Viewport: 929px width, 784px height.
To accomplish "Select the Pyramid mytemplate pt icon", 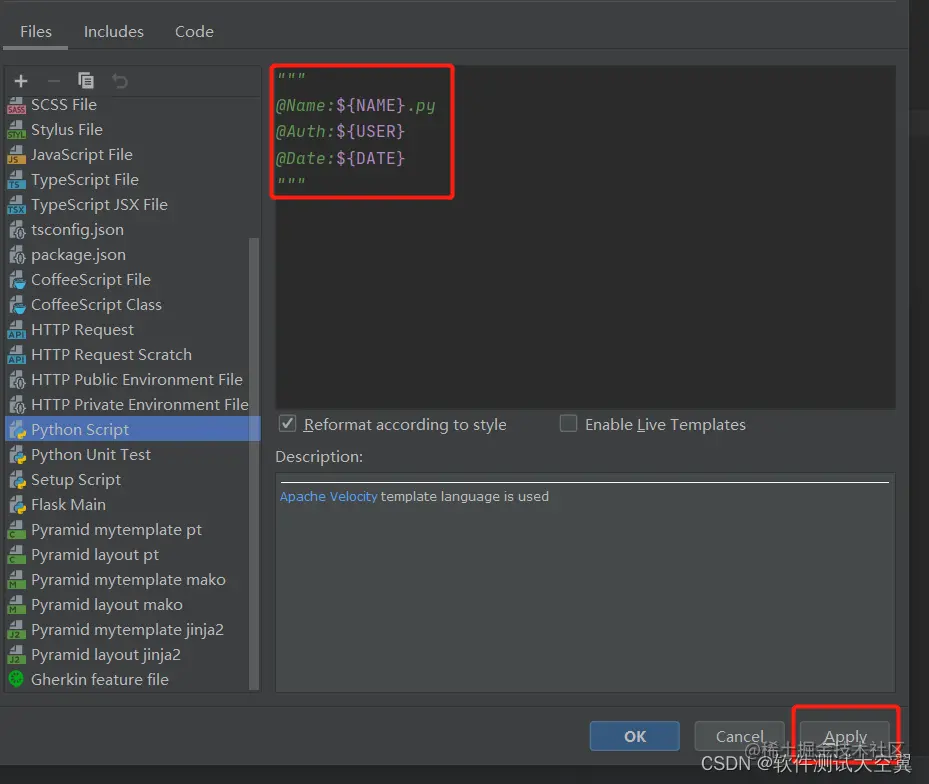I will (17, 530).
